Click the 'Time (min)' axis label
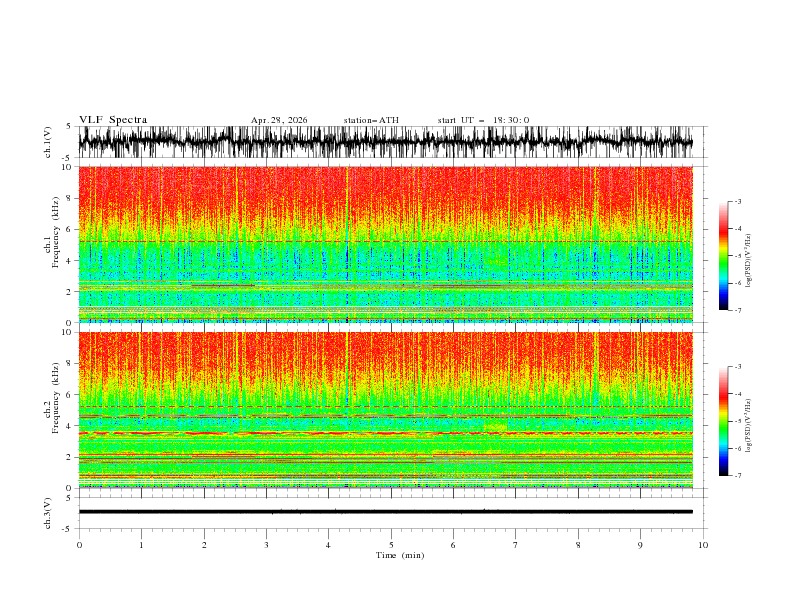This screenshot has height=612, width=792. pyautogui.click(x=400, y=555)
